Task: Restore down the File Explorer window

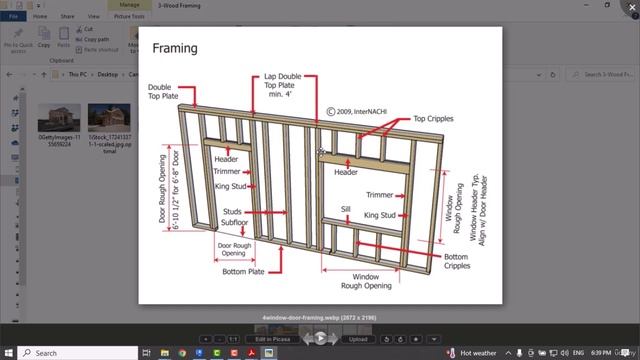Action: (607, 5)
